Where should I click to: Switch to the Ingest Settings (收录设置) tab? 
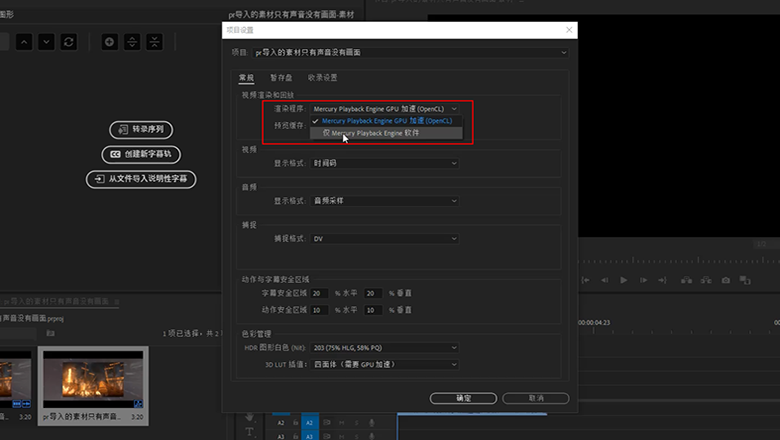pos(322,78)
